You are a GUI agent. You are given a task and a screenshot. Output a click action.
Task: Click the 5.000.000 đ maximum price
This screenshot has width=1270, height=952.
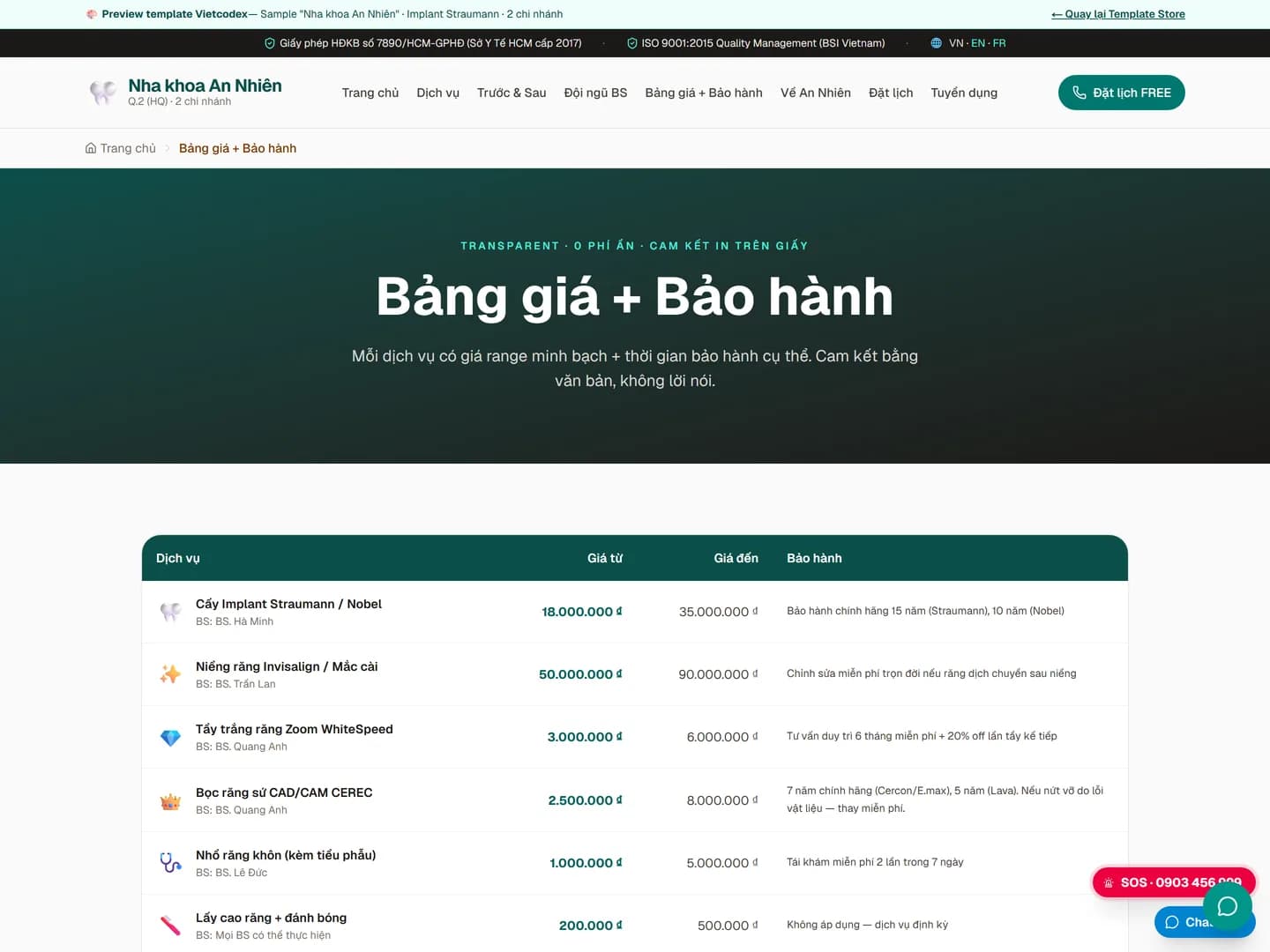coord(722,863)
